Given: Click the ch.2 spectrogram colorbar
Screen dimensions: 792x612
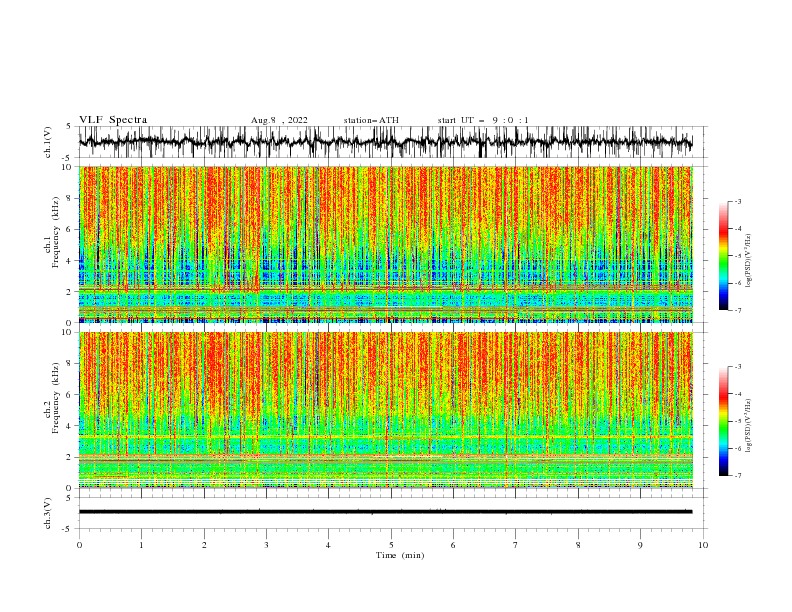Looking at the screenshot, I should pyautogui.click(x=724, y=421).
